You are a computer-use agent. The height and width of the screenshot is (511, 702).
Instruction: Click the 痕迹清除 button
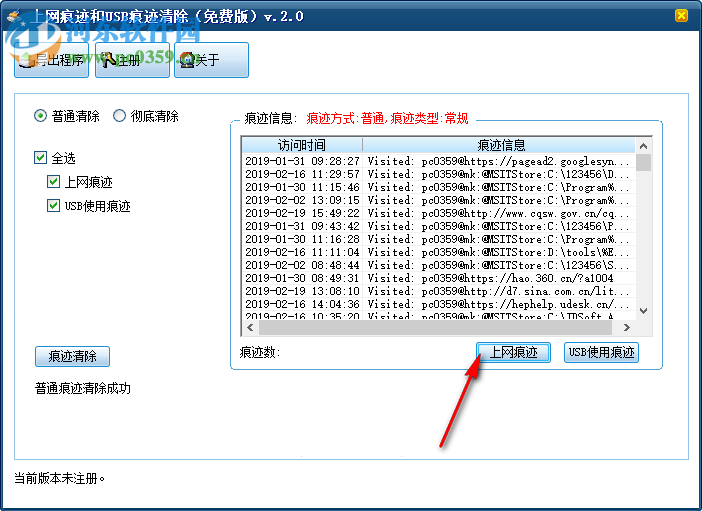72,356
